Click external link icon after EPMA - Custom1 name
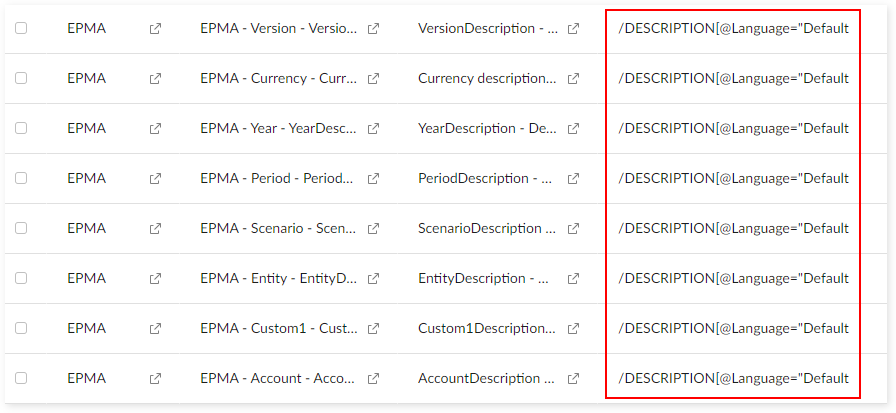Screen dimensions: 896x413 (x=373, y=329)
